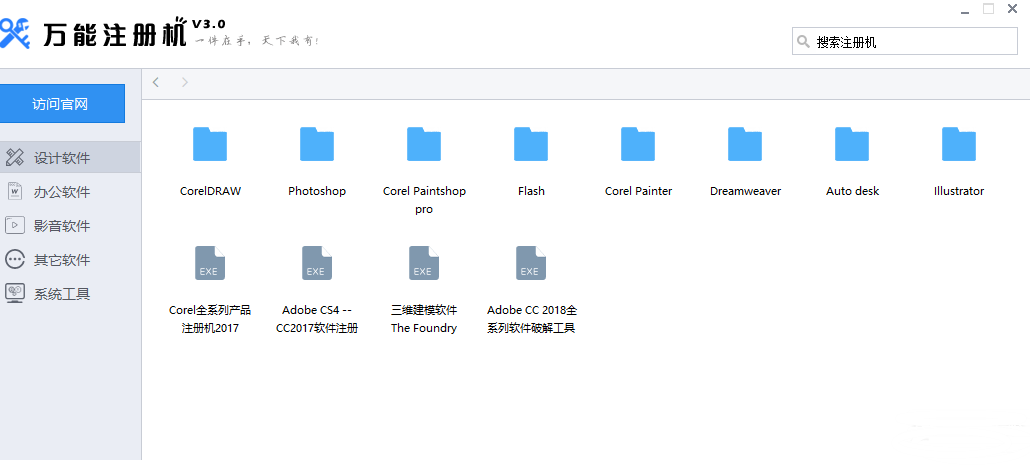Switch to 其它软件 category
Image resolution: width=1030 pixels, height=465 pixels.
(x=70, y=259)
